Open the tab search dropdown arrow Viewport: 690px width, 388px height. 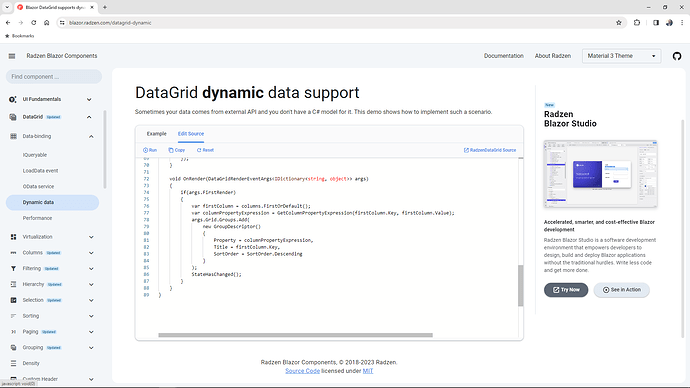pos(7,7)
